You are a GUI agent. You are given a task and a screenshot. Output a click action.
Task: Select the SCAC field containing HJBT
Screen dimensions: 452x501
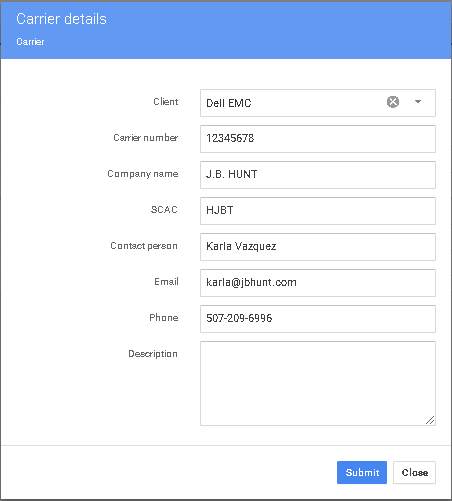318,211
